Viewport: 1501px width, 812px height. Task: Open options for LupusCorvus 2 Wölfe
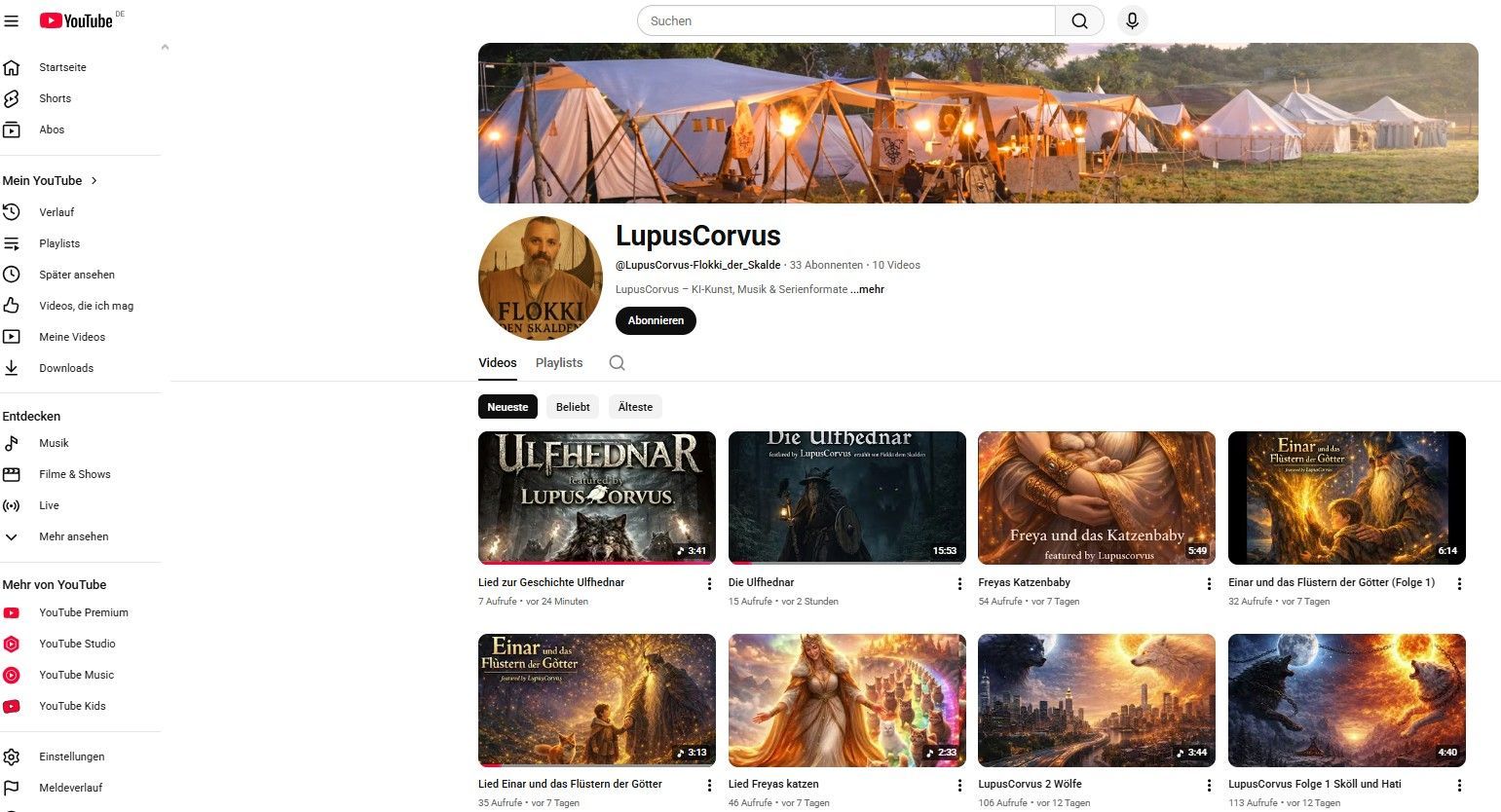[1209, 786]
